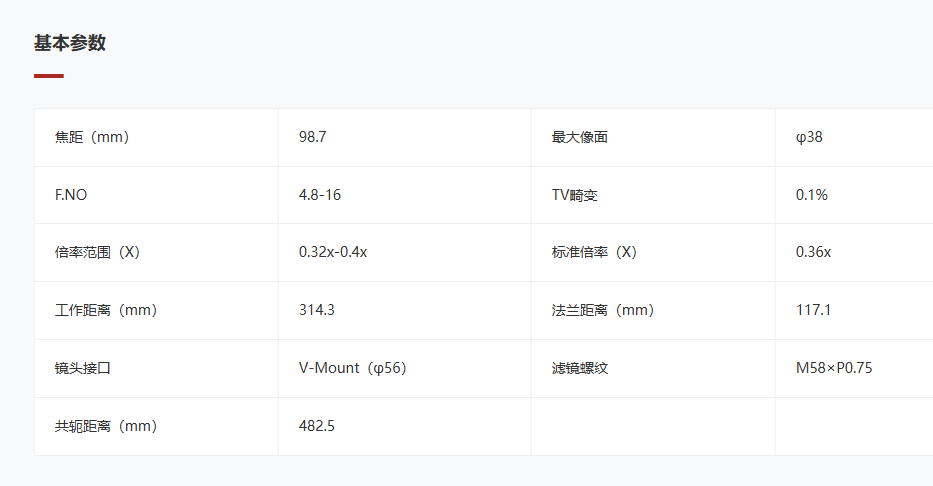Click the working distance value 314.3
This screenshot has height=486, width=933.
317,310
